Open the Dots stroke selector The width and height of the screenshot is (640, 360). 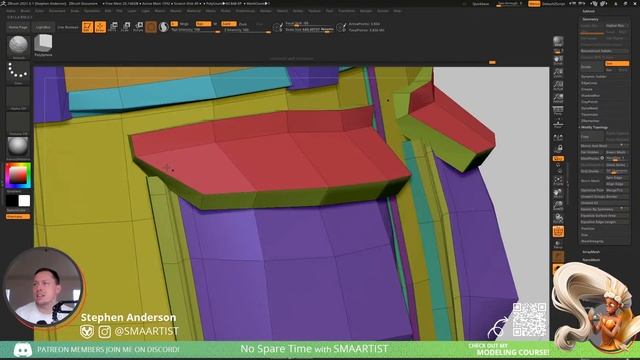tap(18, 72)
